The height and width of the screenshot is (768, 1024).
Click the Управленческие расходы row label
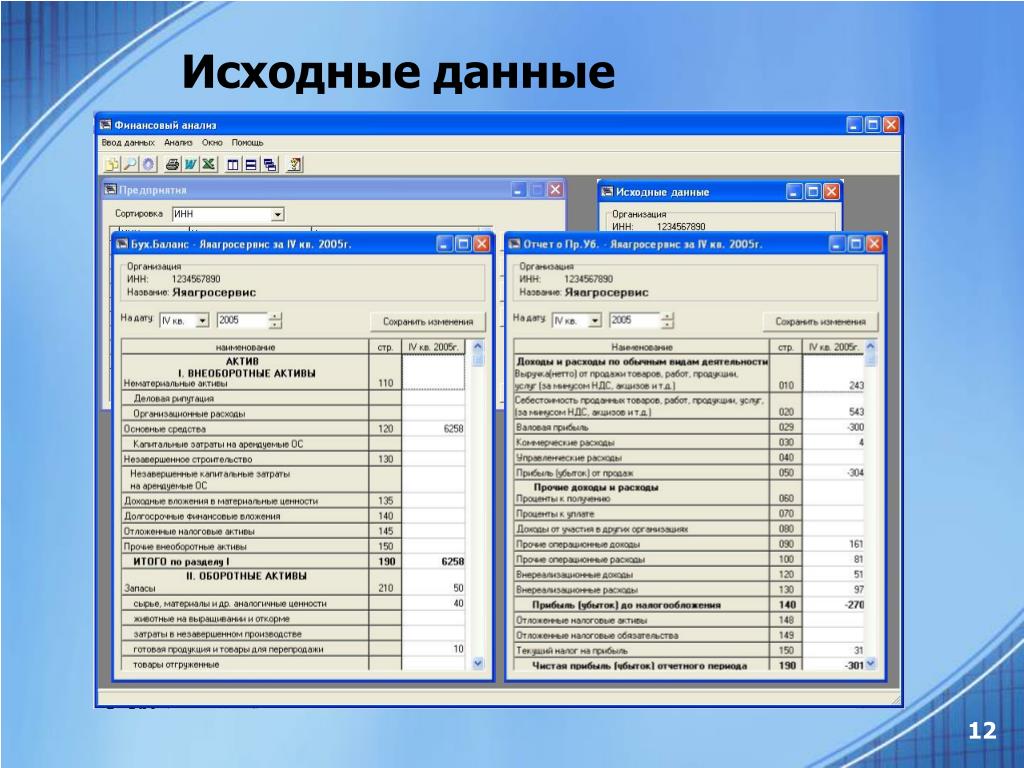(569, 458)
